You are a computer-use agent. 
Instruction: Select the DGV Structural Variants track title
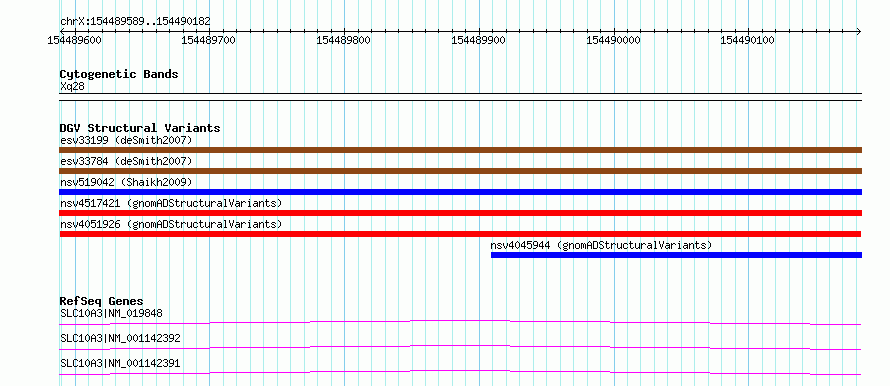[140, 128]
